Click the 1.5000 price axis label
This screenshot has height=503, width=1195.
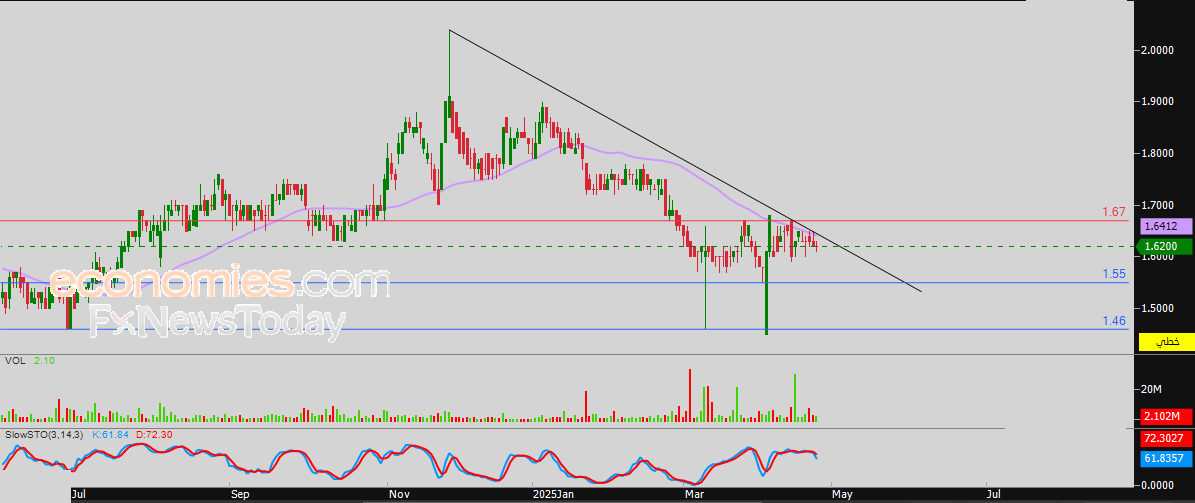[1157, 309]
